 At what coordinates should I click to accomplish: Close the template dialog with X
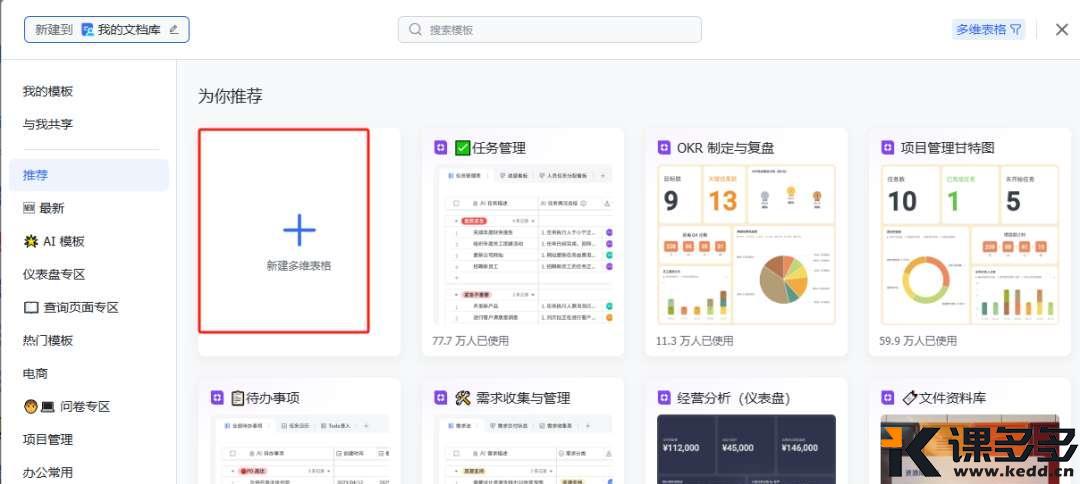coord(1061,30)
